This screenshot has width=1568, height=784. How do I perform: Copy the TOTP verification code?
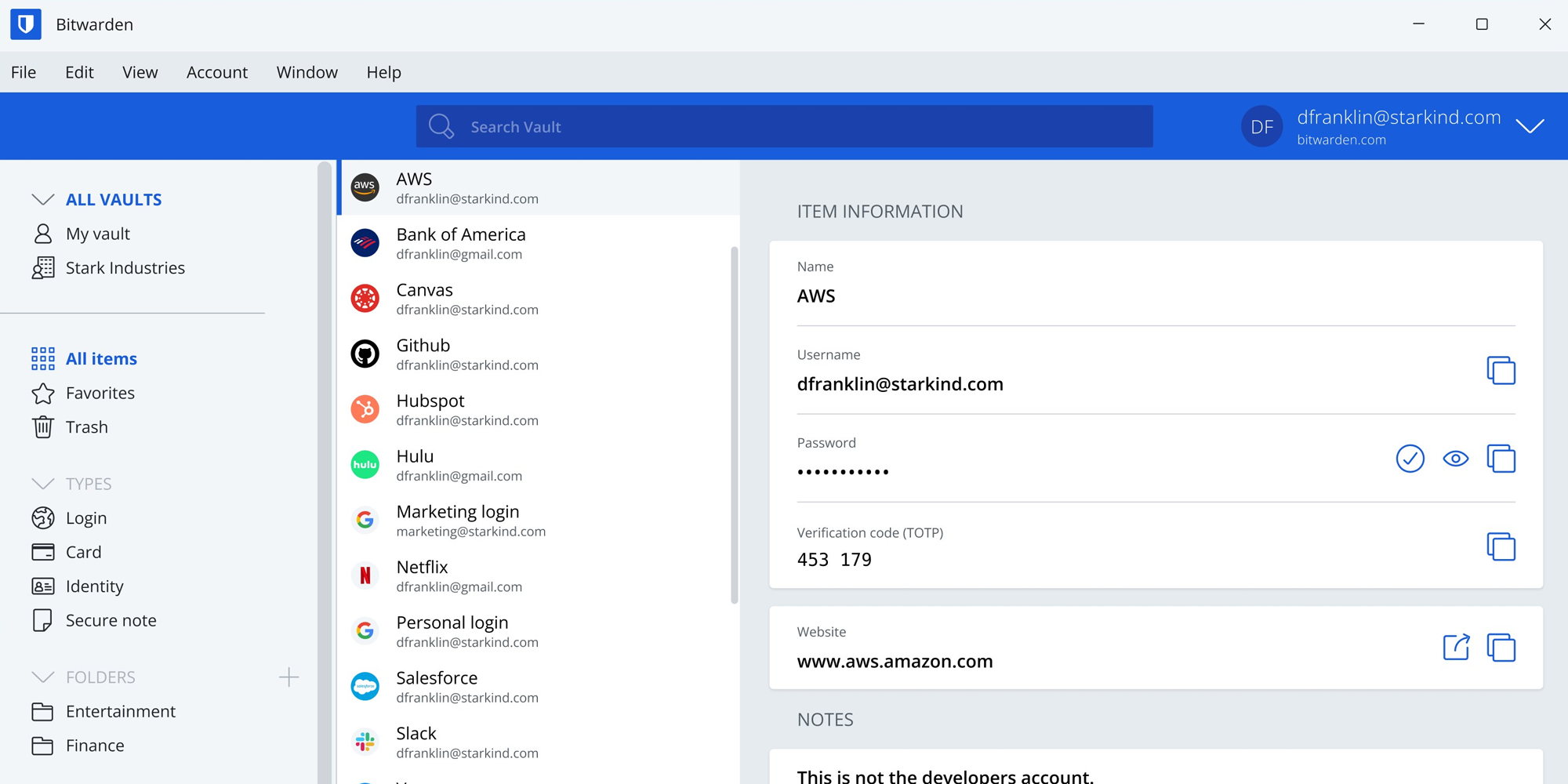point(1501,546)
